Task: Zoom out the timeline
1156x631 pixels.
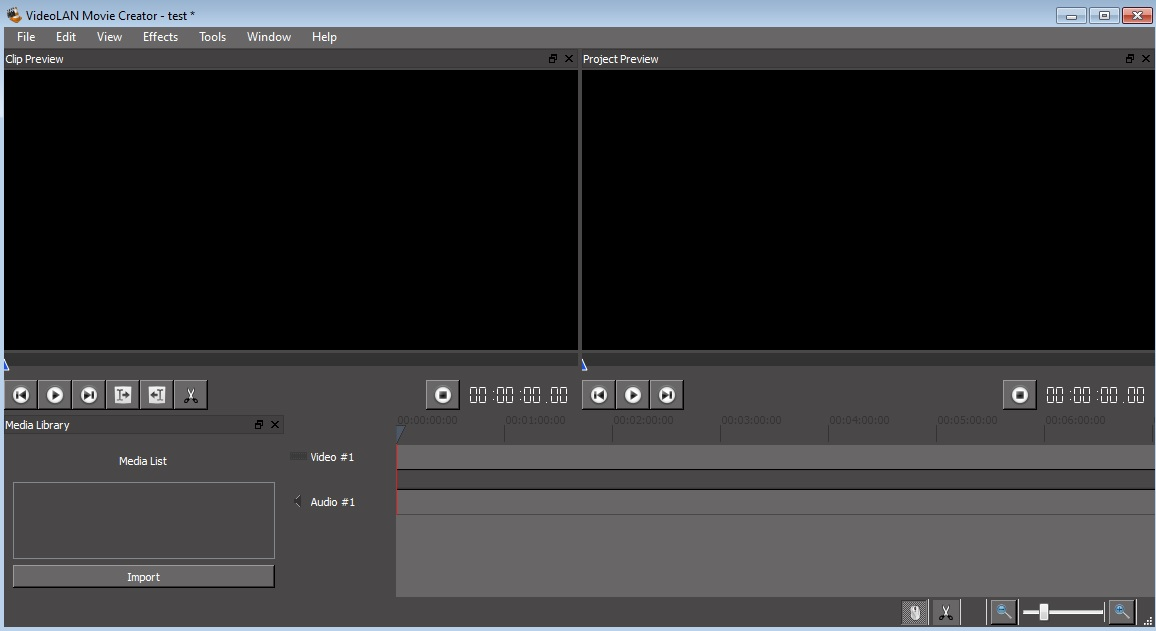Action: 1003,612
